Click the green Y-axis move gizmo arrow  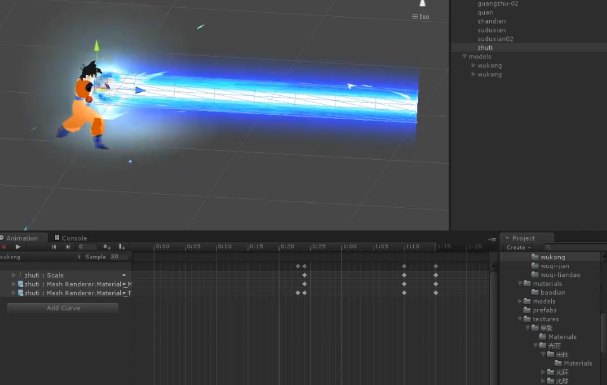96,46
